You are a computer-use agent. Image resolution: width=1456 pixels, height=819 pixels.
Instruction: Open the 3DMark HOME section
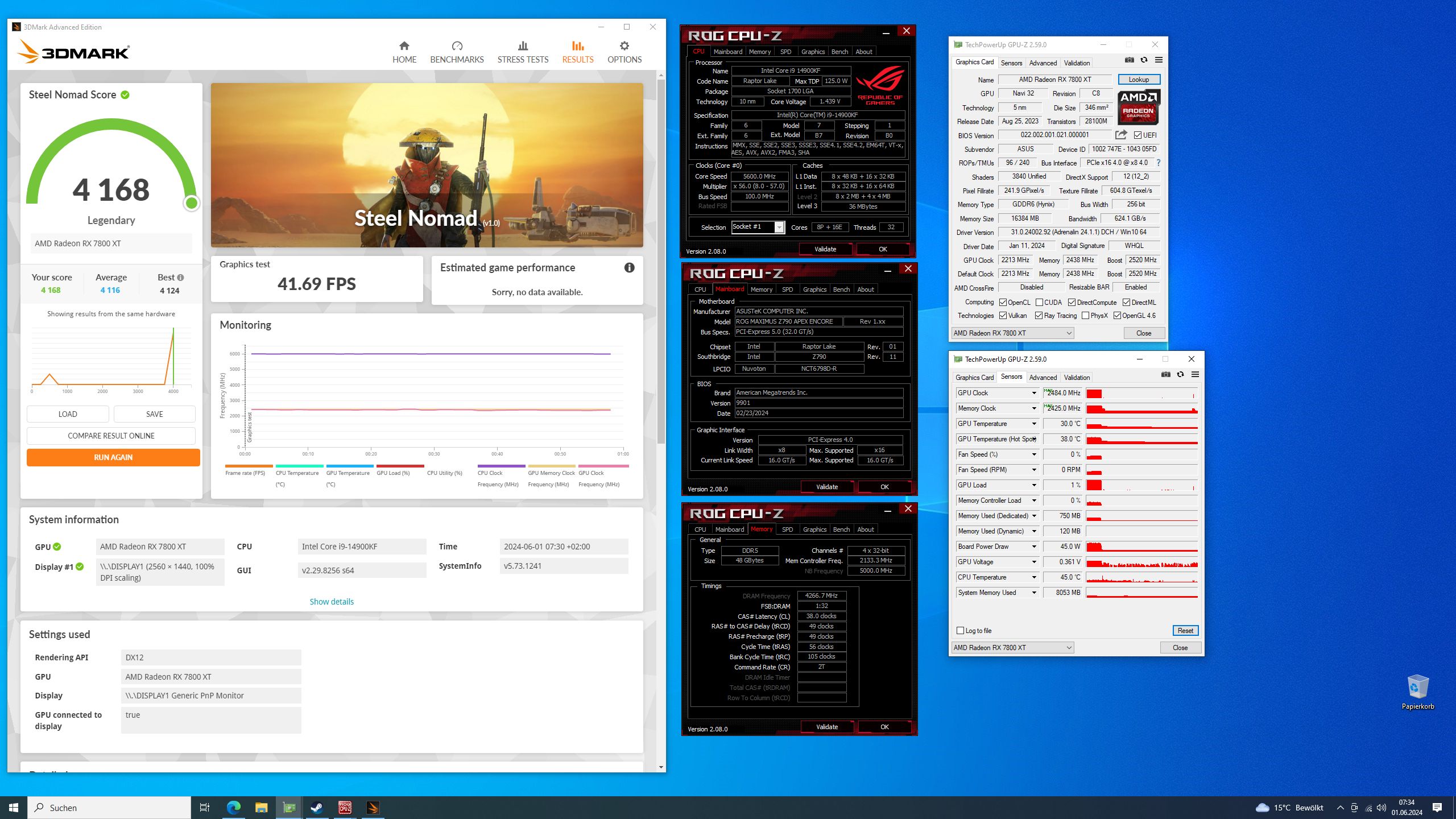(x=404, y=52)
